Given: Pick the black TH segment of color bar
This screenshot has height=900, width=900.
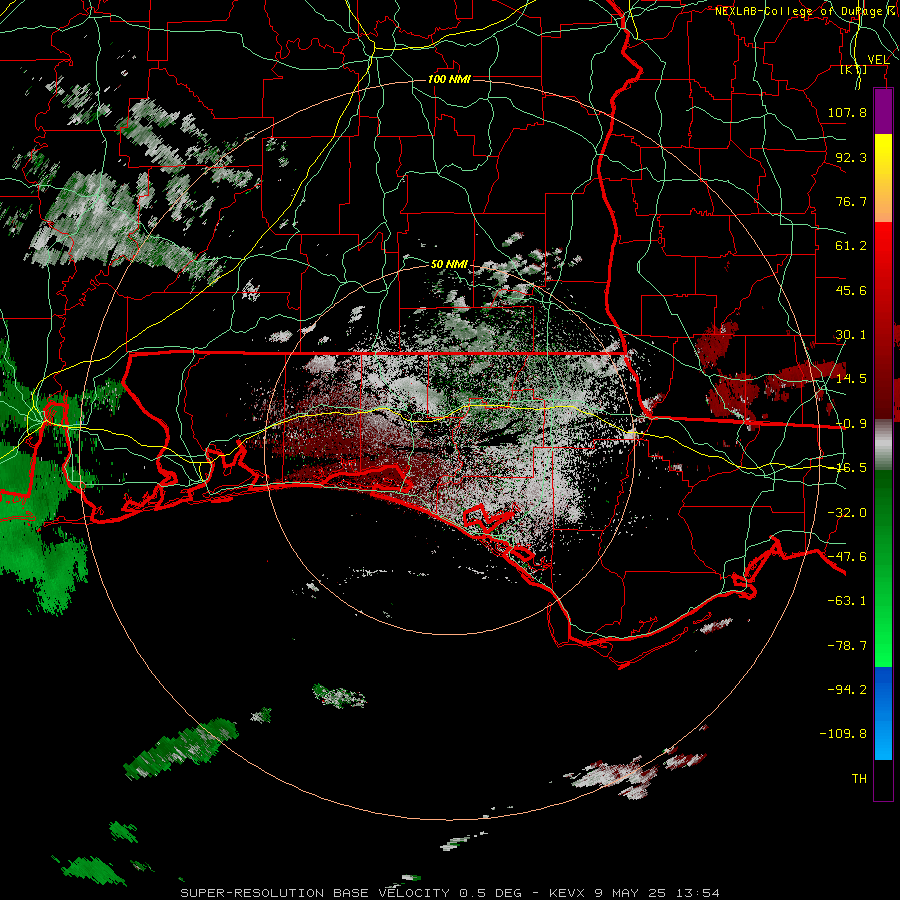Looking at the screenshot, I should [883, 780].
